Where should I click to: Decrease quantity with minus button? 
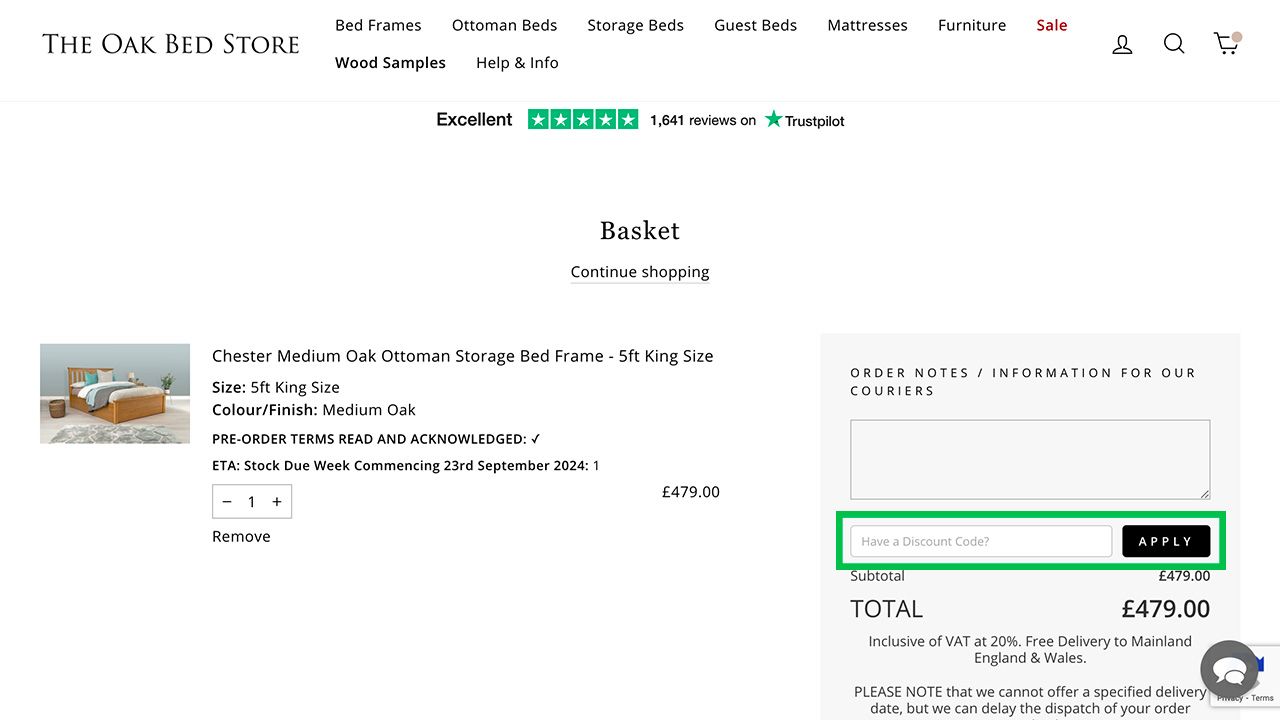227,502
